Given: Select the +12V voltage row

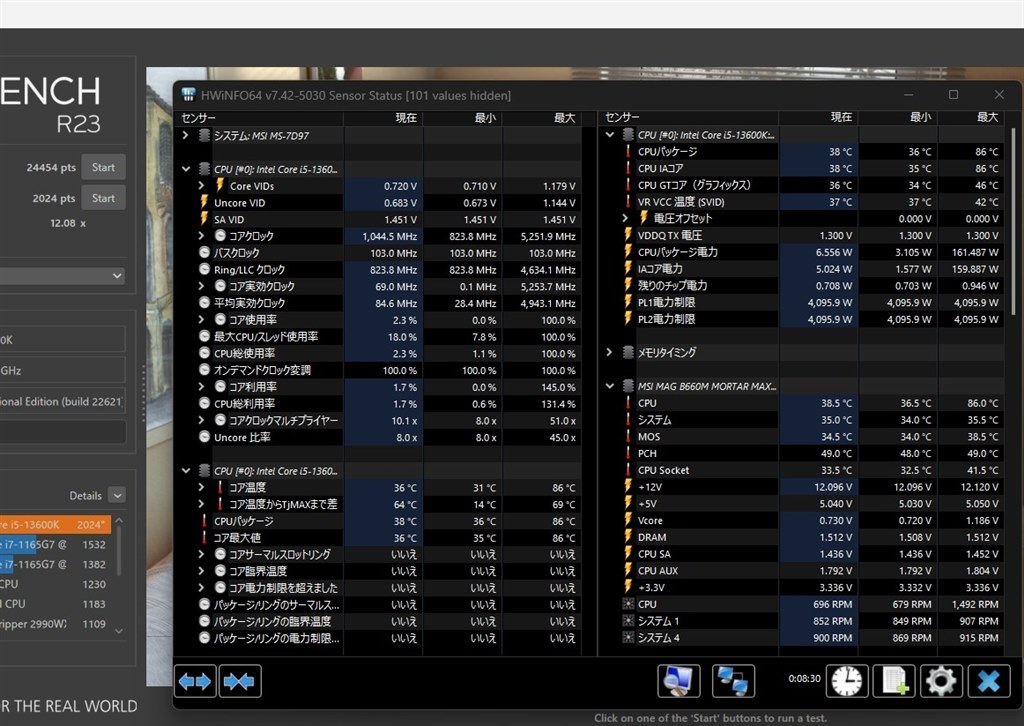Looking at the screenshot, I should (812, 487).
